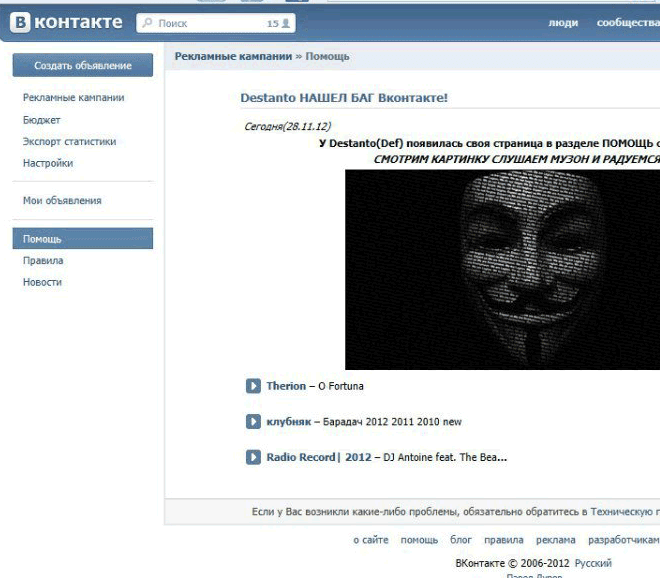This screenshot has width=660, height=578.
Task: Click the Сегодня(28.11.12) date text
Action: 288,126
